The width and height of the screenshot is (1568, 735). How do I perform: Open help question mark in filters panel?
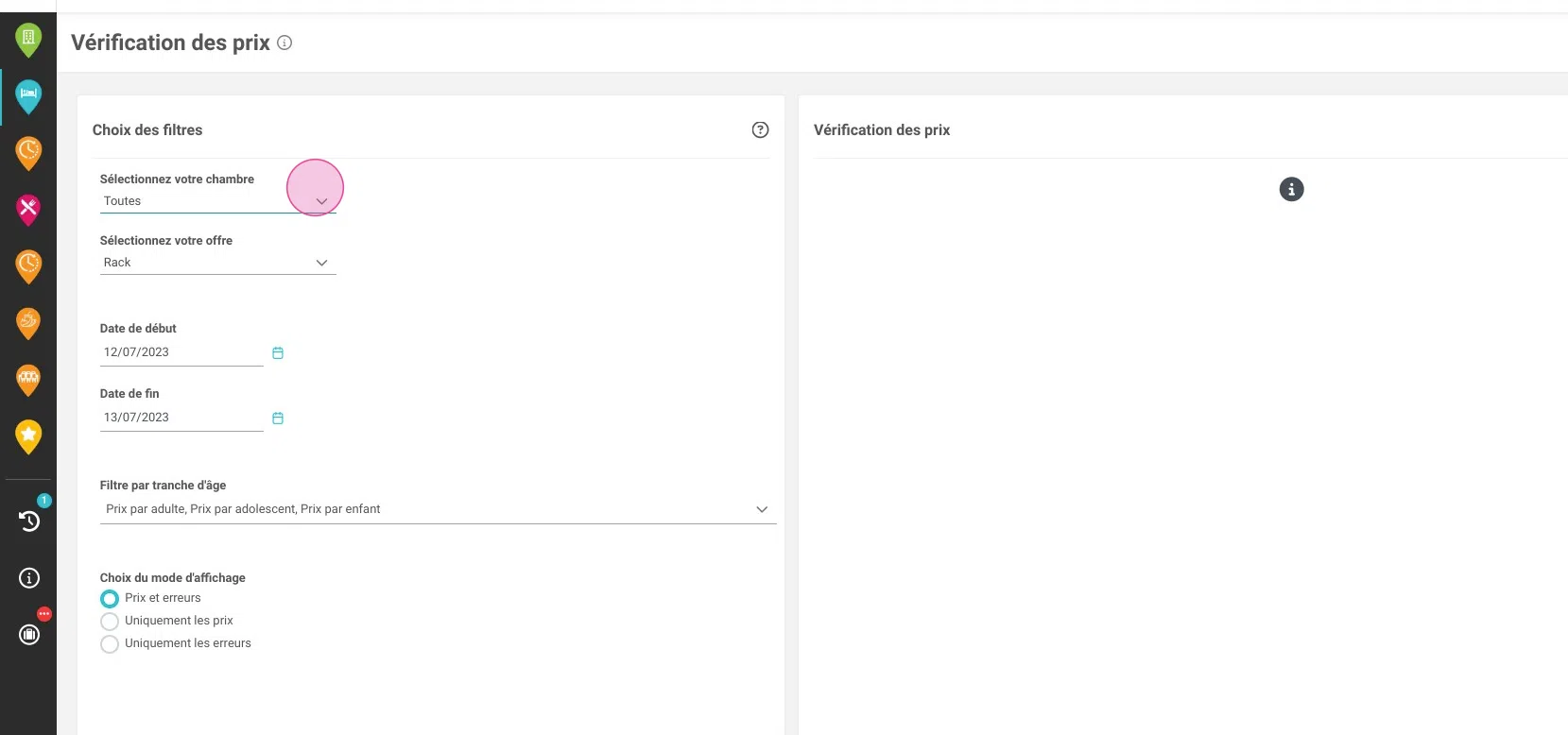(760, 130)
